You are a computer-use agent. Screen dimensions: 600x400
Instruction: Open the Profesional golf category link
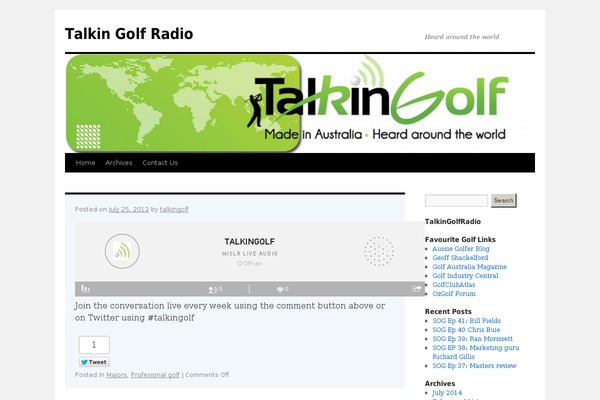(155, 375)
